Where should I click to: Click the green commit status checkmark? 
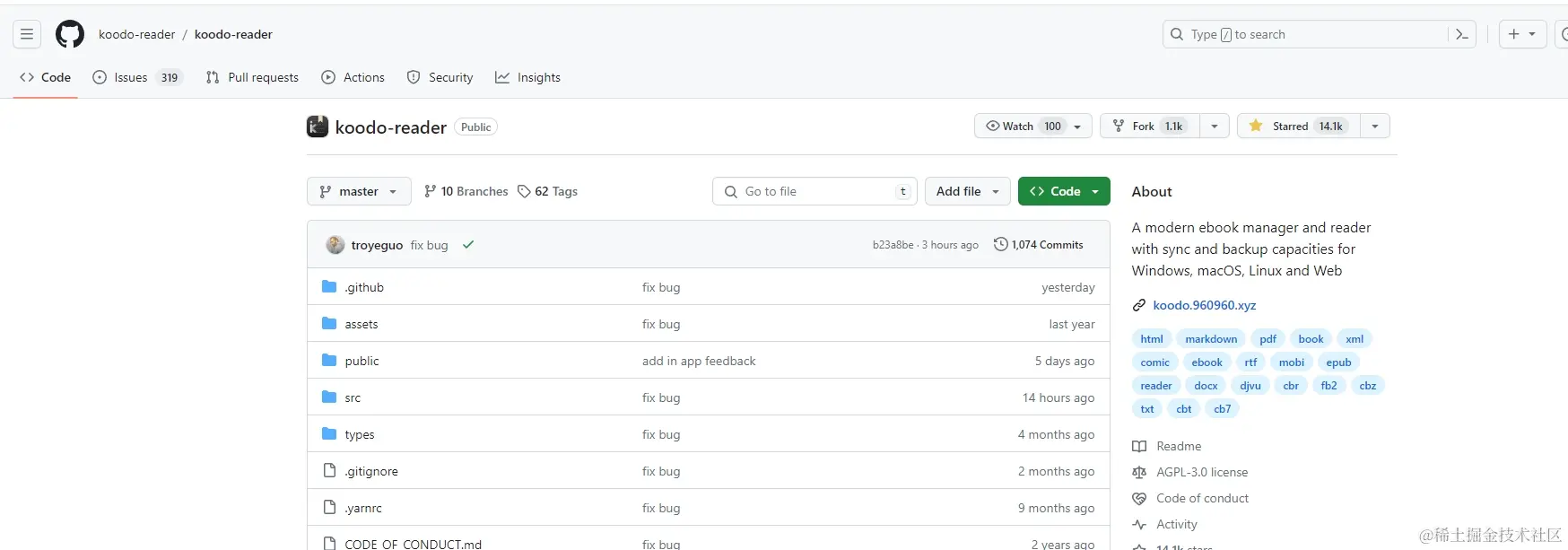(x=467, y=244)
